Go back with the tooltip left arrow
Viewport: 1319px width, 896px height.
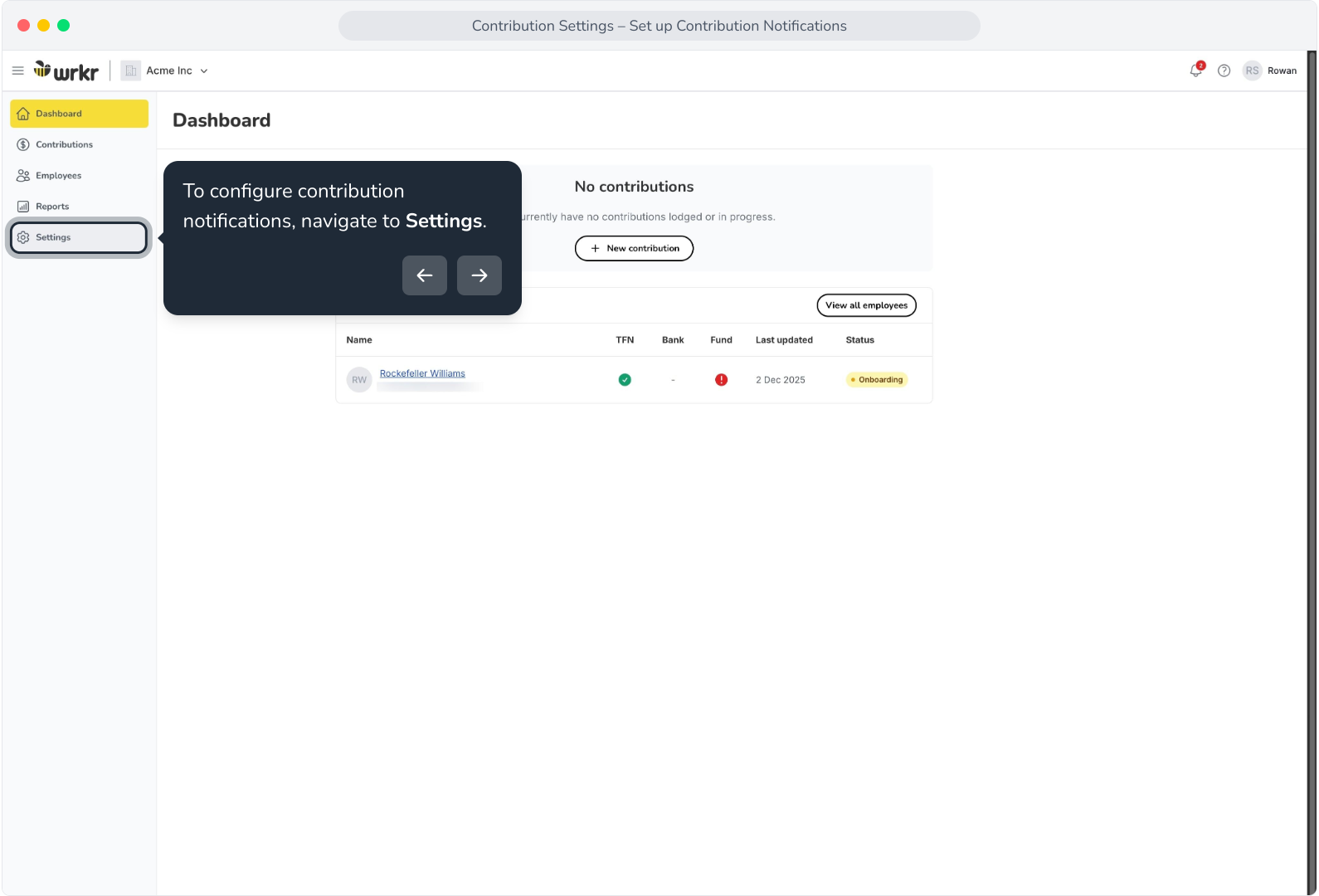coord(425,275)
